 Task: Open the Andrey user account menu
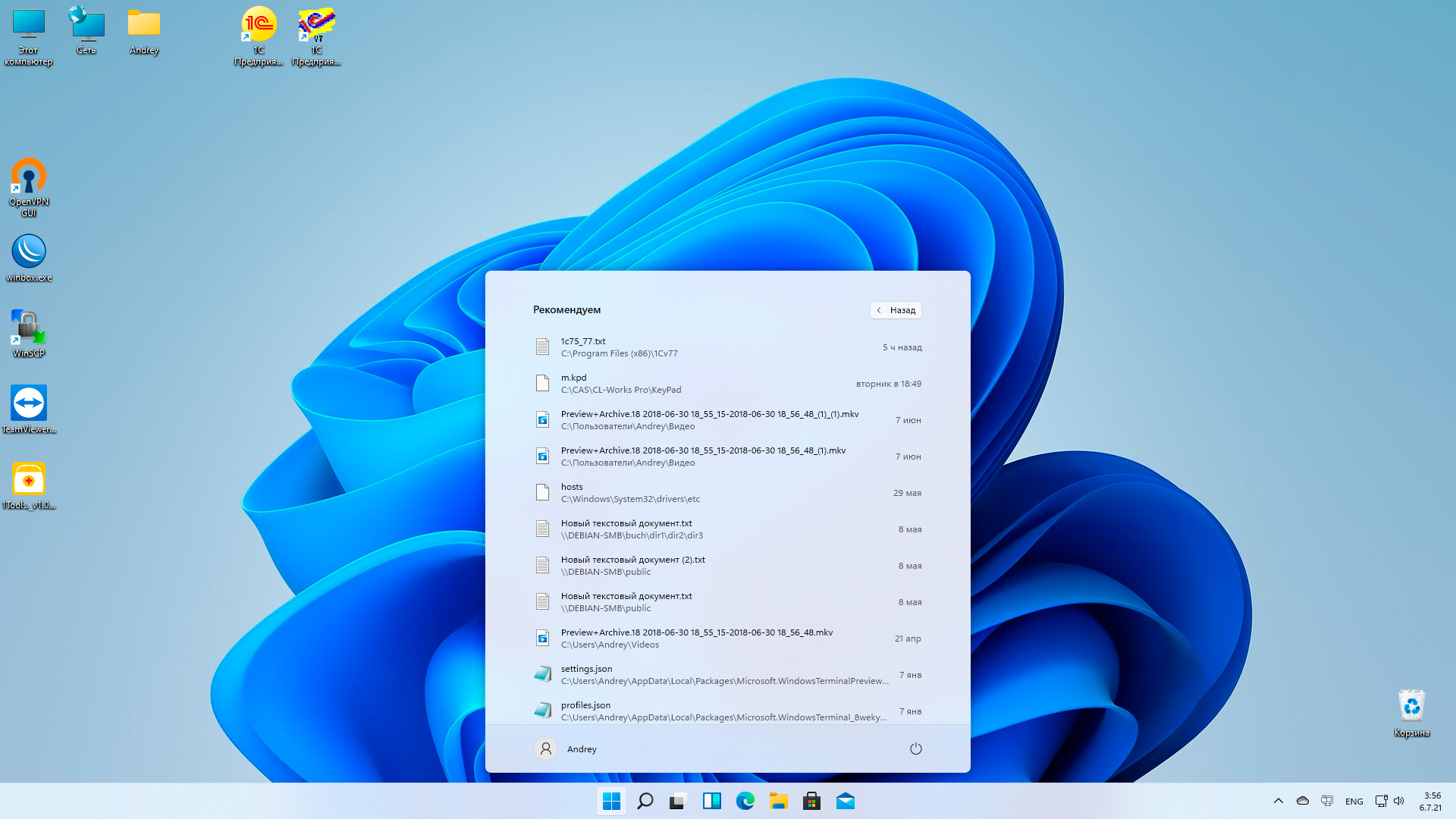566,748
